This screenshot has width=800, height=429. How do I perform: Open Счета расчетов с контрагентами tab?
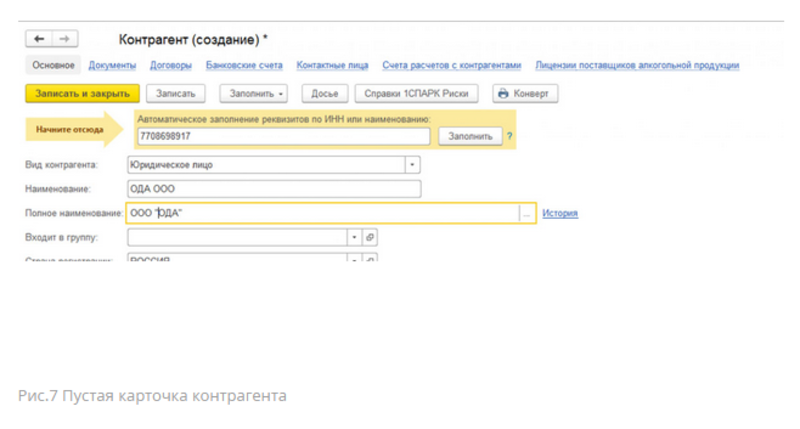pyautogui.click(x=452, y=66)
